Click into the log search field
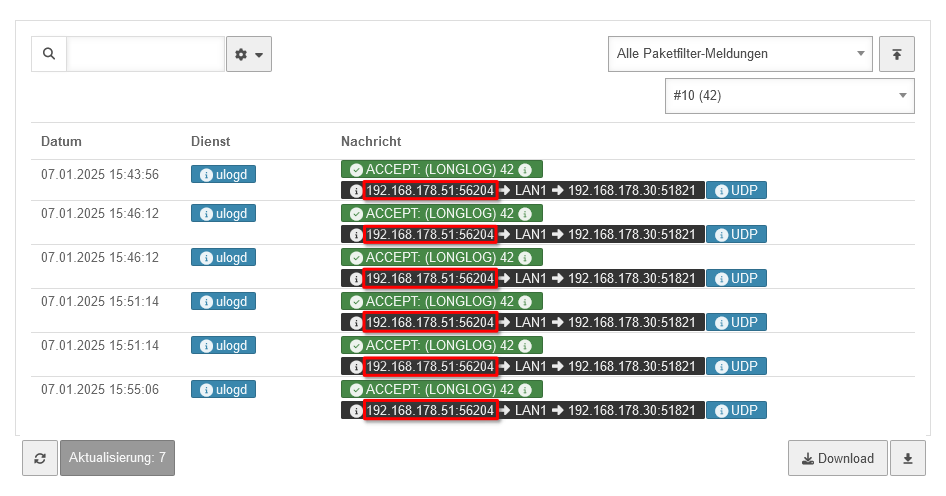The width and height of the screenshot is (946, 496). click(x=146, y=54)
